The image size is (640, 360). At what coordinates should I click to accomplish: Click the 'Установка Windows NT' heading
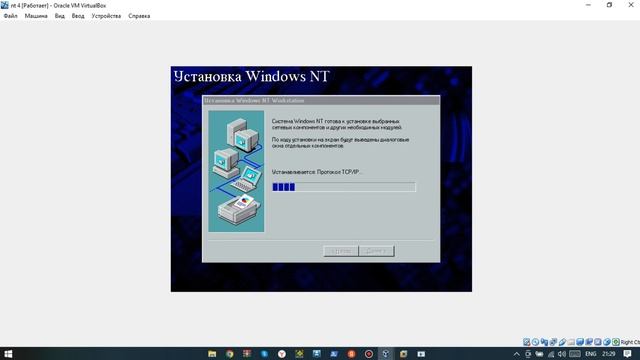click(x=251, y=76)
